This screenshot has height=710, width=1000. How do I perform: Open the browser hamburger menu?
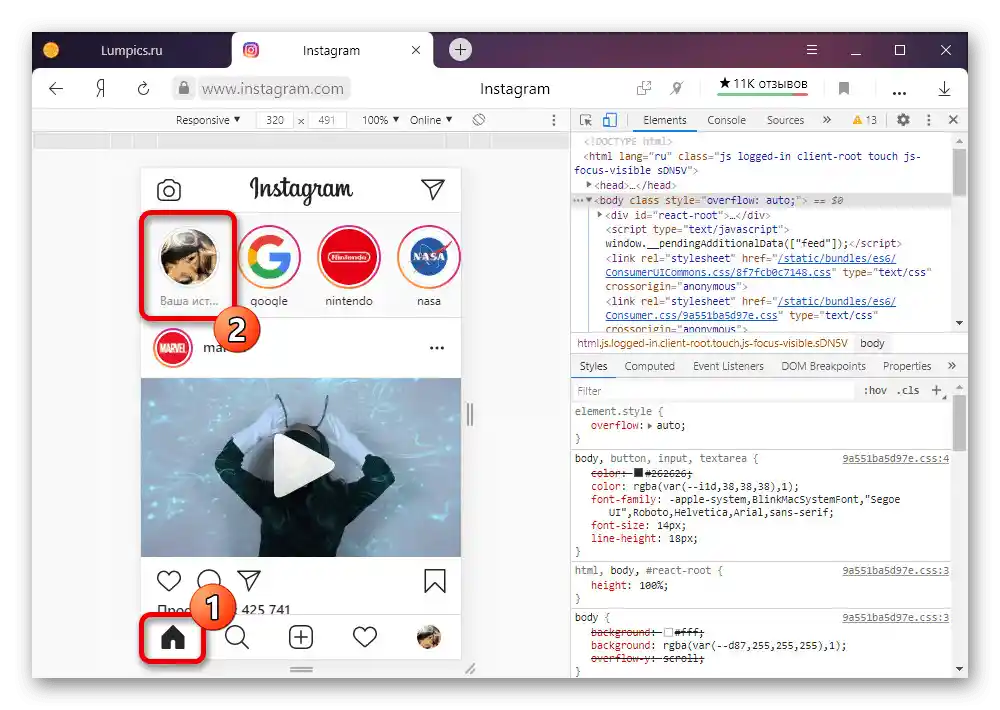point(812,50)
